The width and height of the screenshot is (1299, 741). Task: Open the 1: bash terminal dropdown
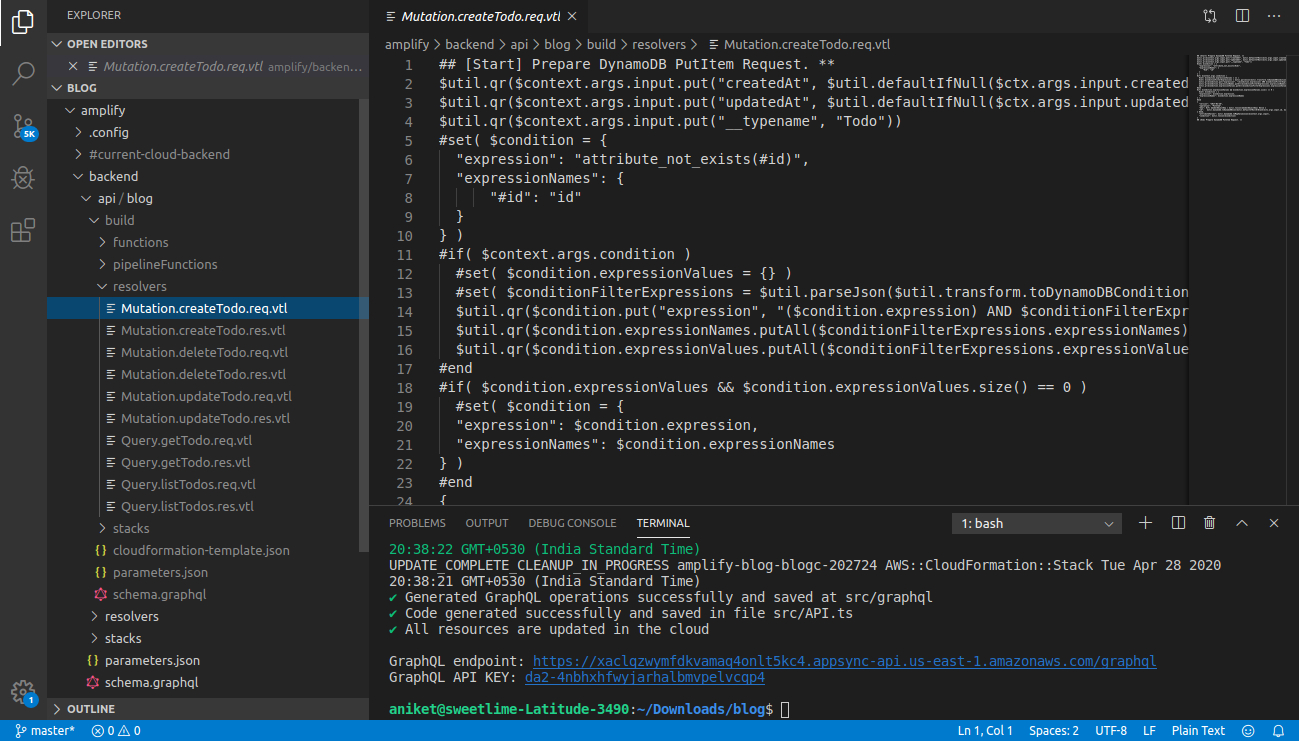coord(1037,523)
